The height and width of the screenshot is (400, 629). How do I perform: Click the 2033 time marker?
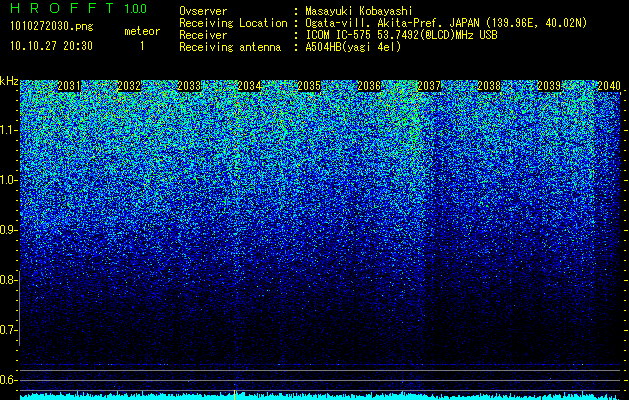pos(189,86)
